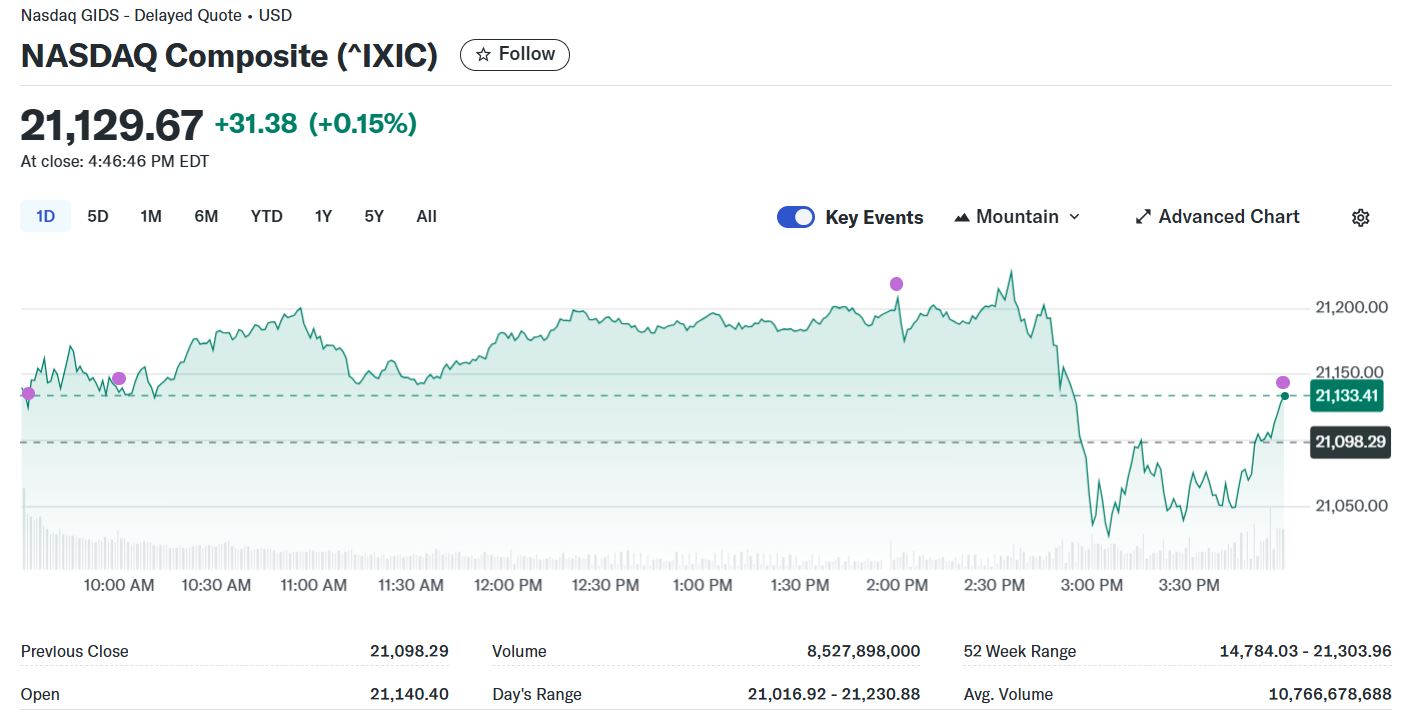Click key event marker at chart end
The width and height of the screenshot is (1407, 715).
[1283, 382]
